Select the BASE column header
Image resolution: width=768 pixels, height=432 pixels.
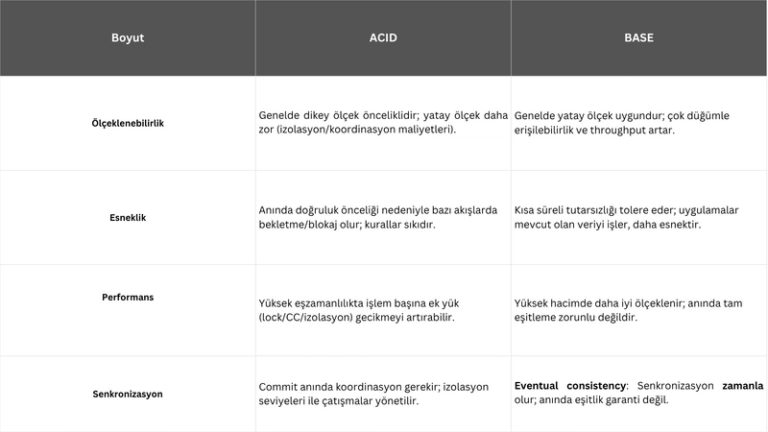(x=639, y=38)
